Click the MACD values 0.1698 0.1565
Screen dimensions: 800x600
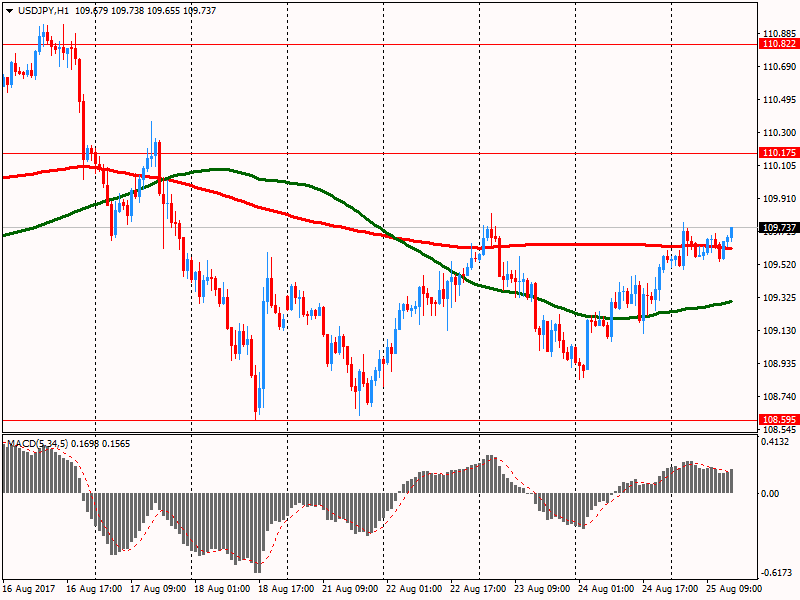point(101,444)
